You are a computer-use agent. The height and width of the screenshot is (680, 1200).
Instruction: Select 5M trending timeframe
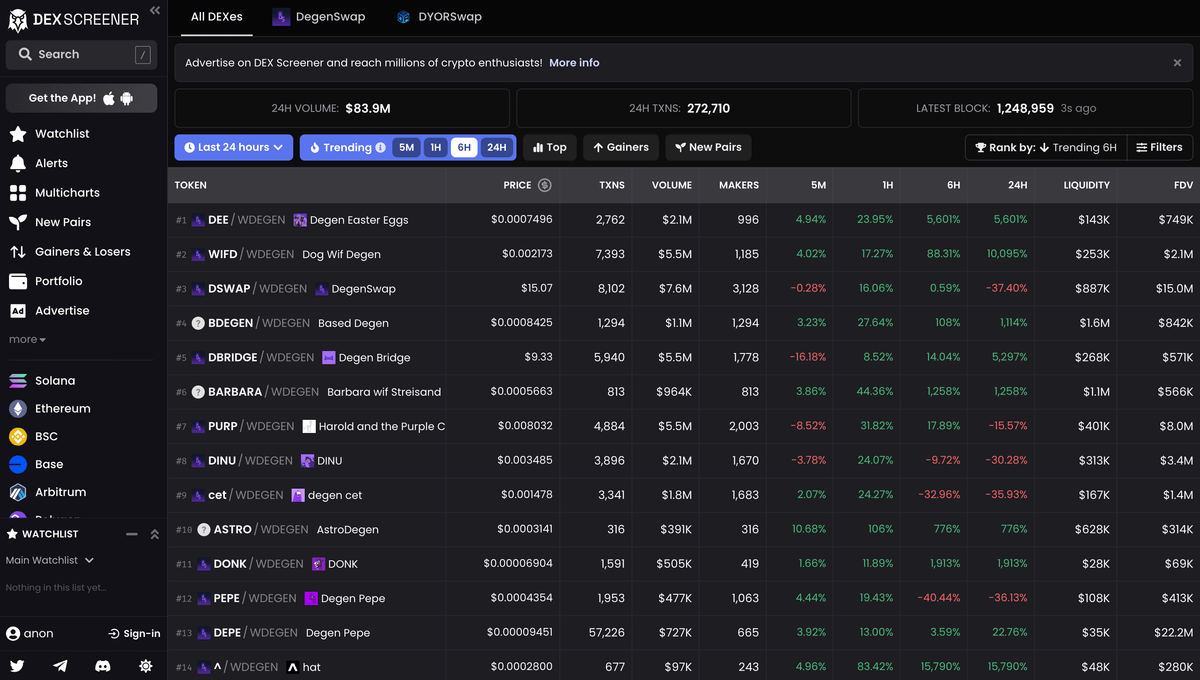[406, 148]
